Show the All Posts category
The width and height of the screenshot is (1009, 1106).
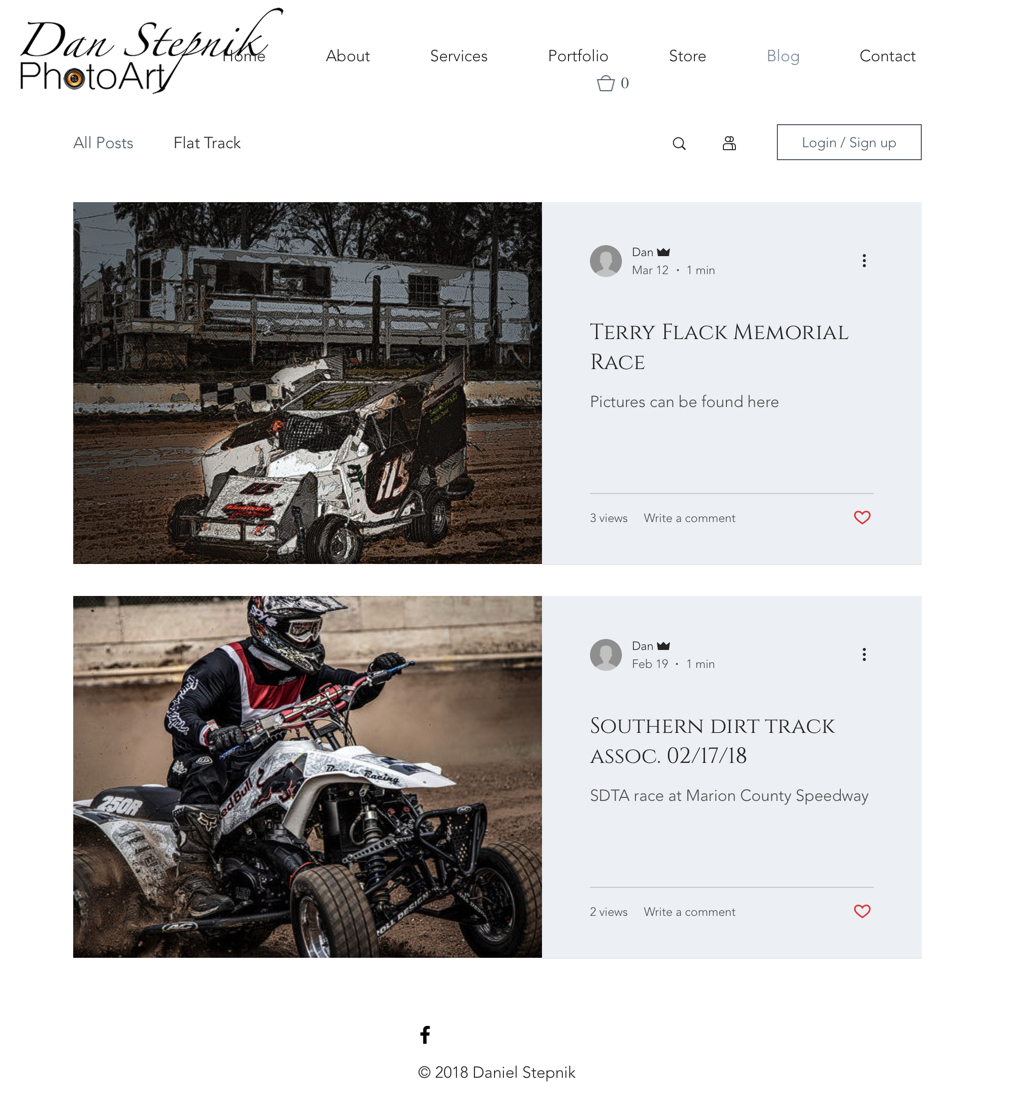[103, 143]
